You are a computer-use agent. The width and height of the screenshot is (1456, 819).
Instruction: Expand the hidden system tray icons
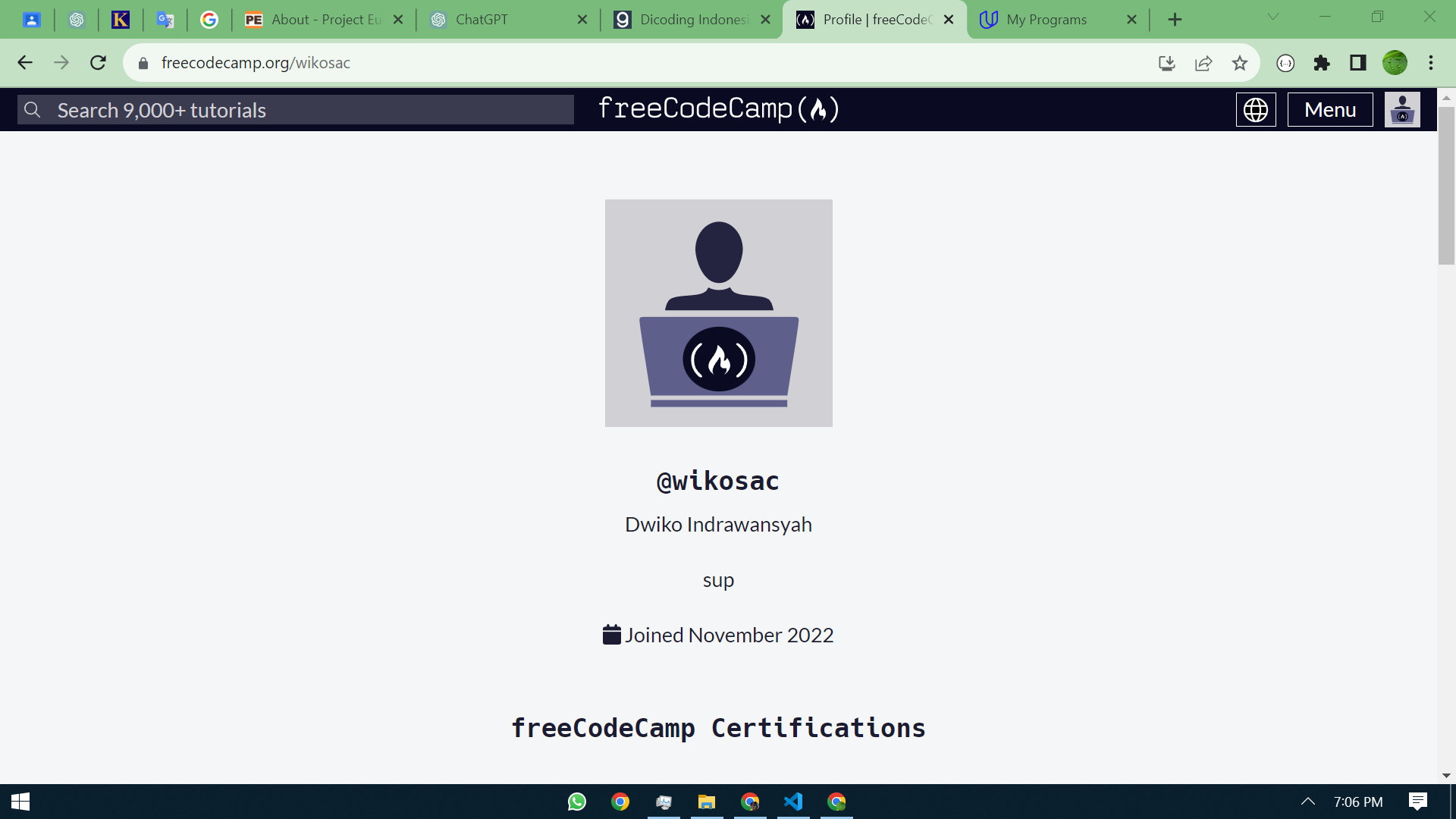click(1308, 802)
